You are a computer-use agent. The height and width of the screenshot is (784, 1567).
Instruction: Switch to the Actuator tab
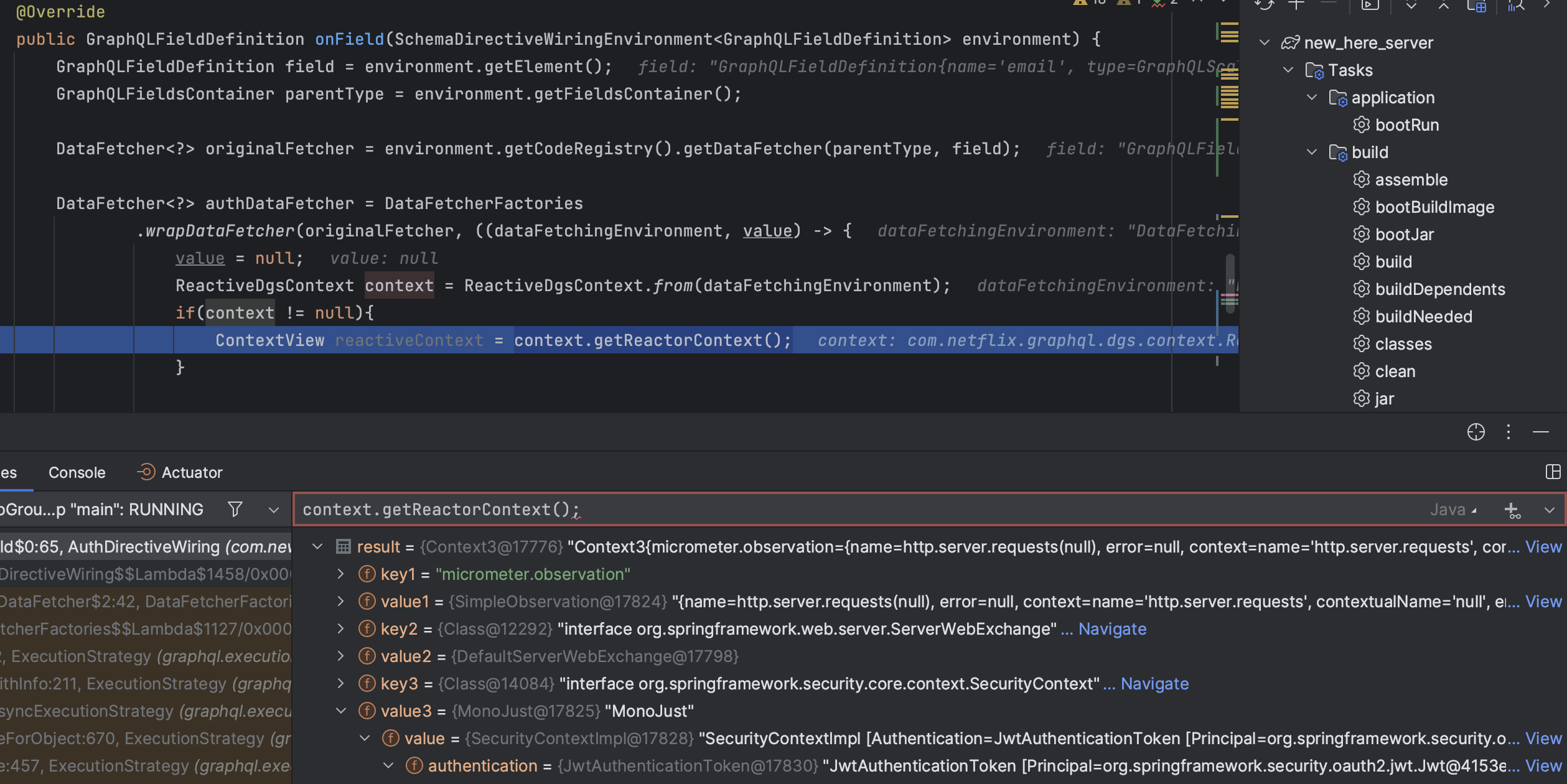[191, 472]
